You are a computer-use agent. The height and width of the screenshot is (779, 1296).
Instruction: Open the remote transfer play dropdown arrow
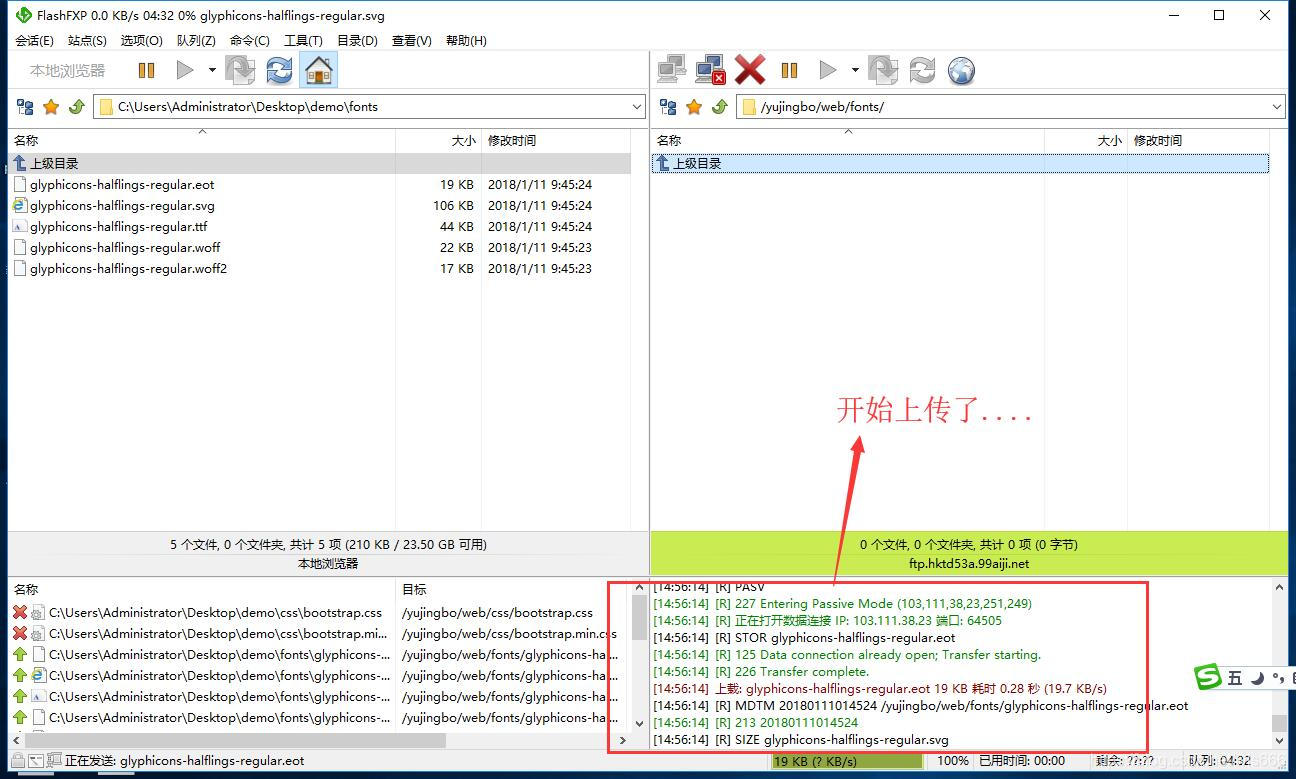pyautogui.click(x=855, y=70)
